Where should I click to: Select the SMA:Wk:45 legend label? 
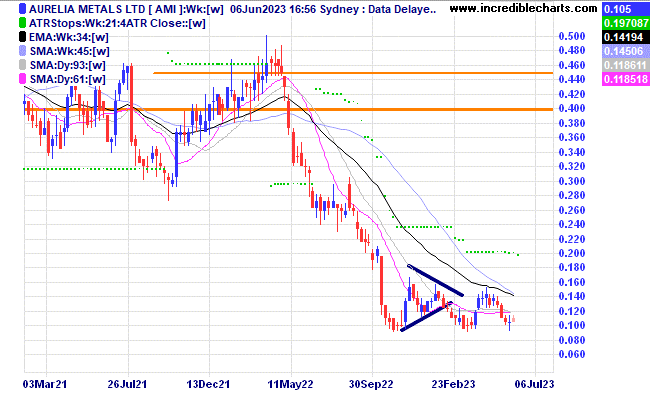point(69,51)
